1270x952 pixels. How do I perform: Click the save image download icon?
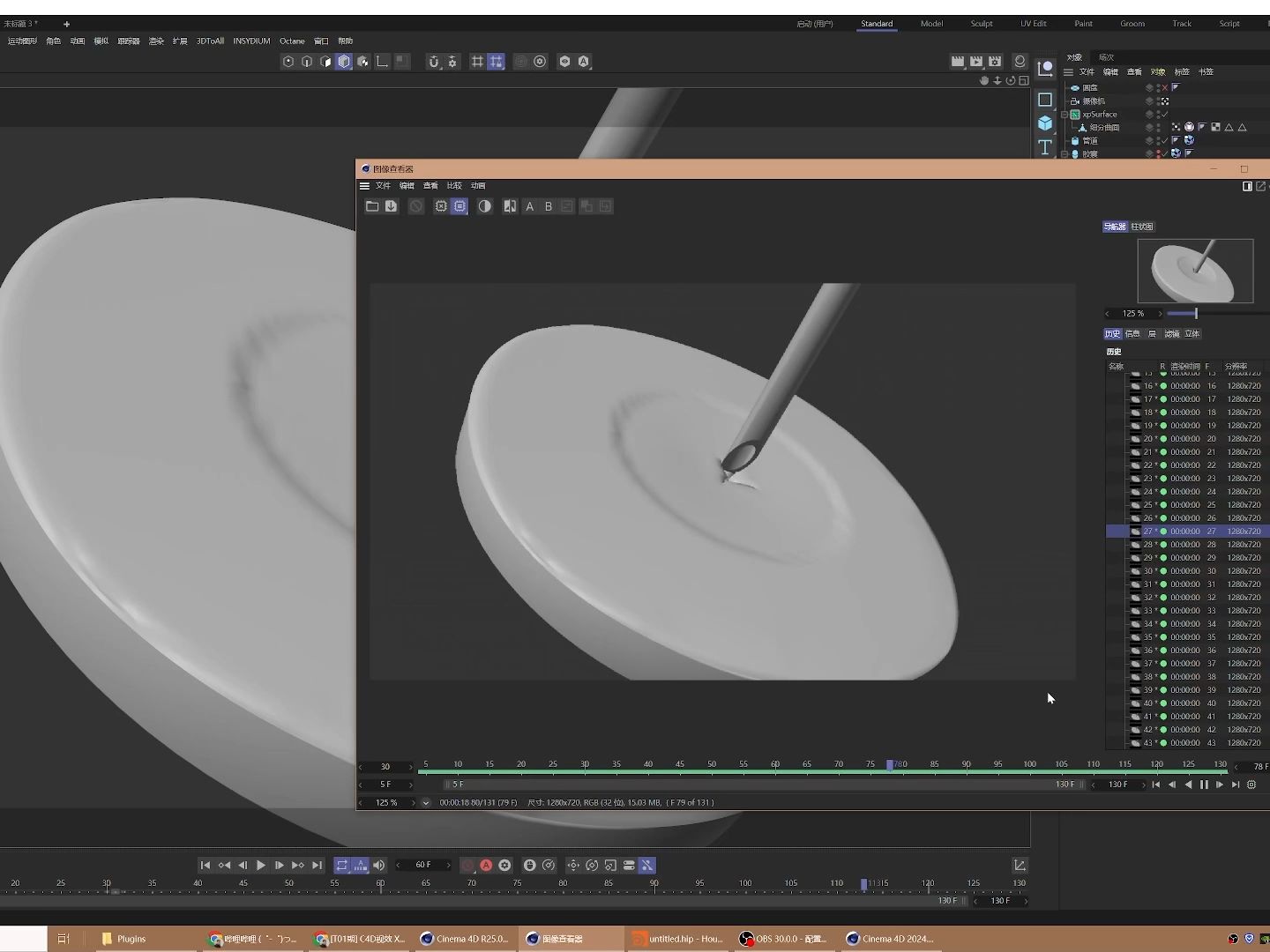(x=391, y=206)
